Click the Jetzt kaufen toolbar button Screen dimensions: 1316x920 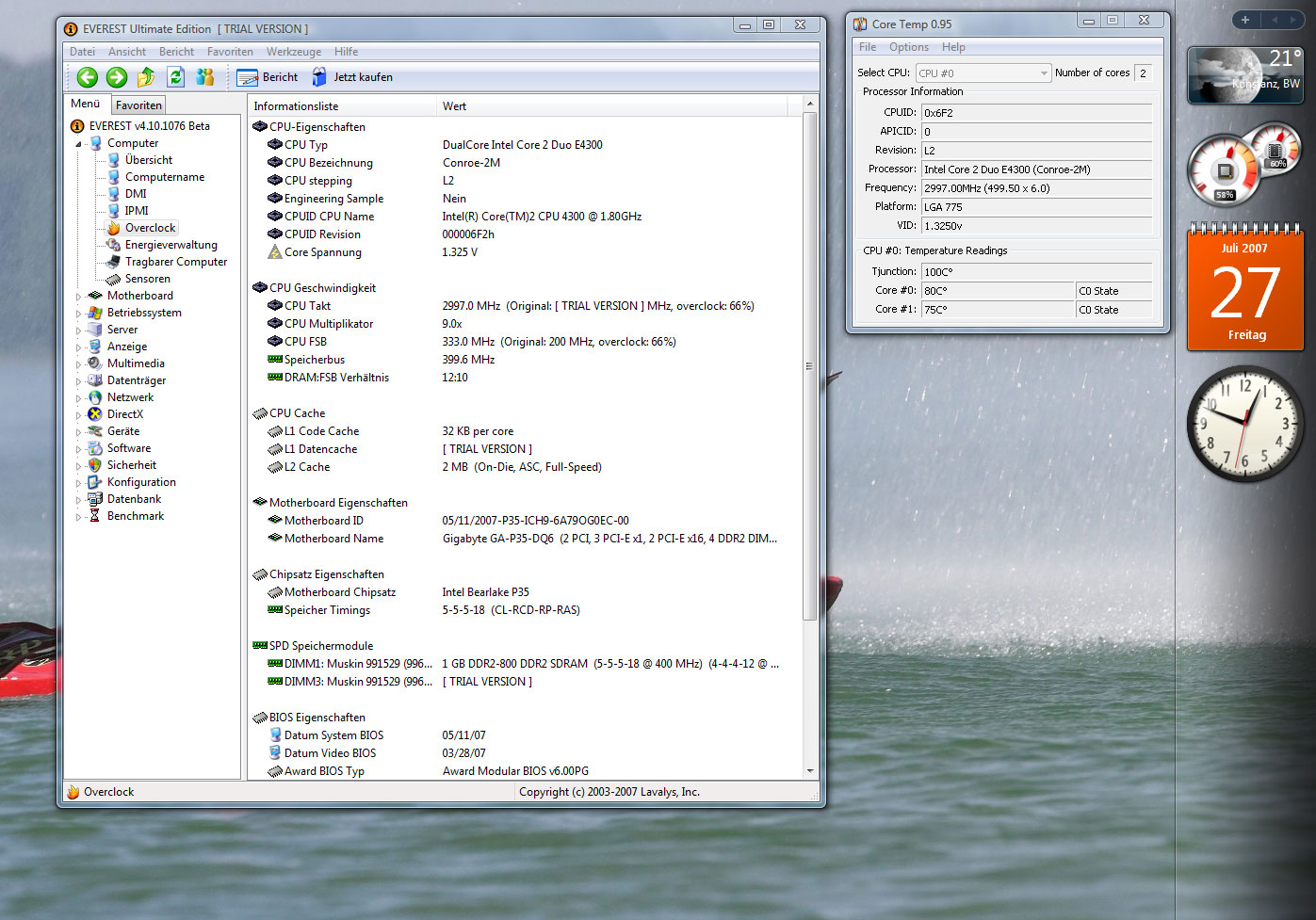click(352, 77)
